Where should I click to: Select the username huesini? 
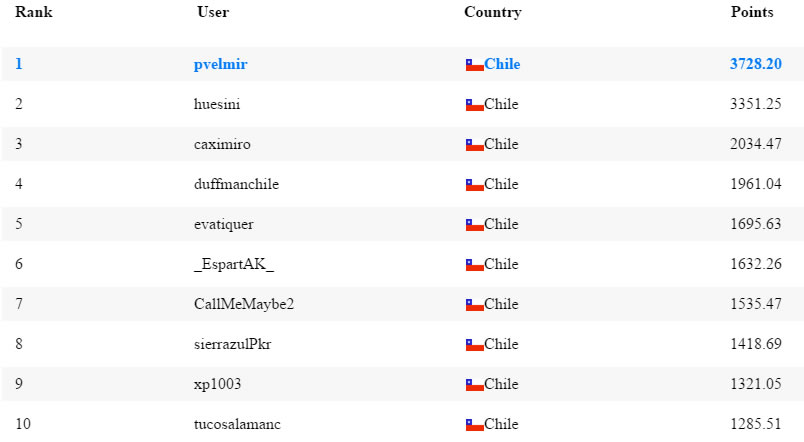[x=217, y=105]
